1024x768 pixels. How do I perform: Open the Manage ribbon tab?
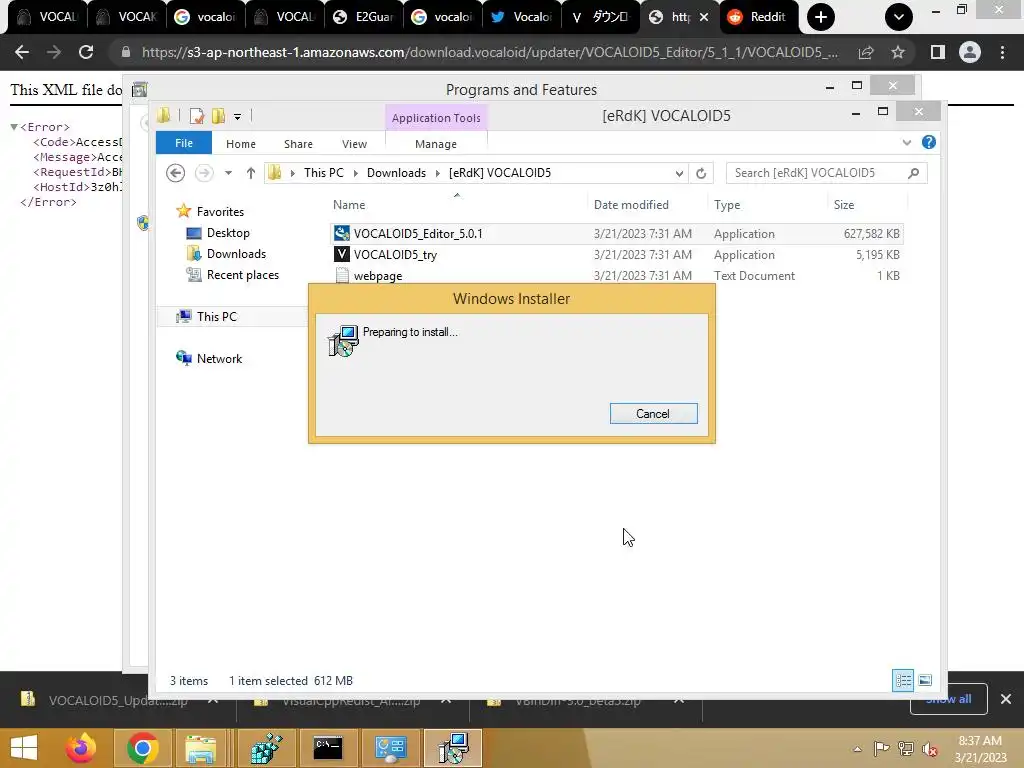(436, 144)
